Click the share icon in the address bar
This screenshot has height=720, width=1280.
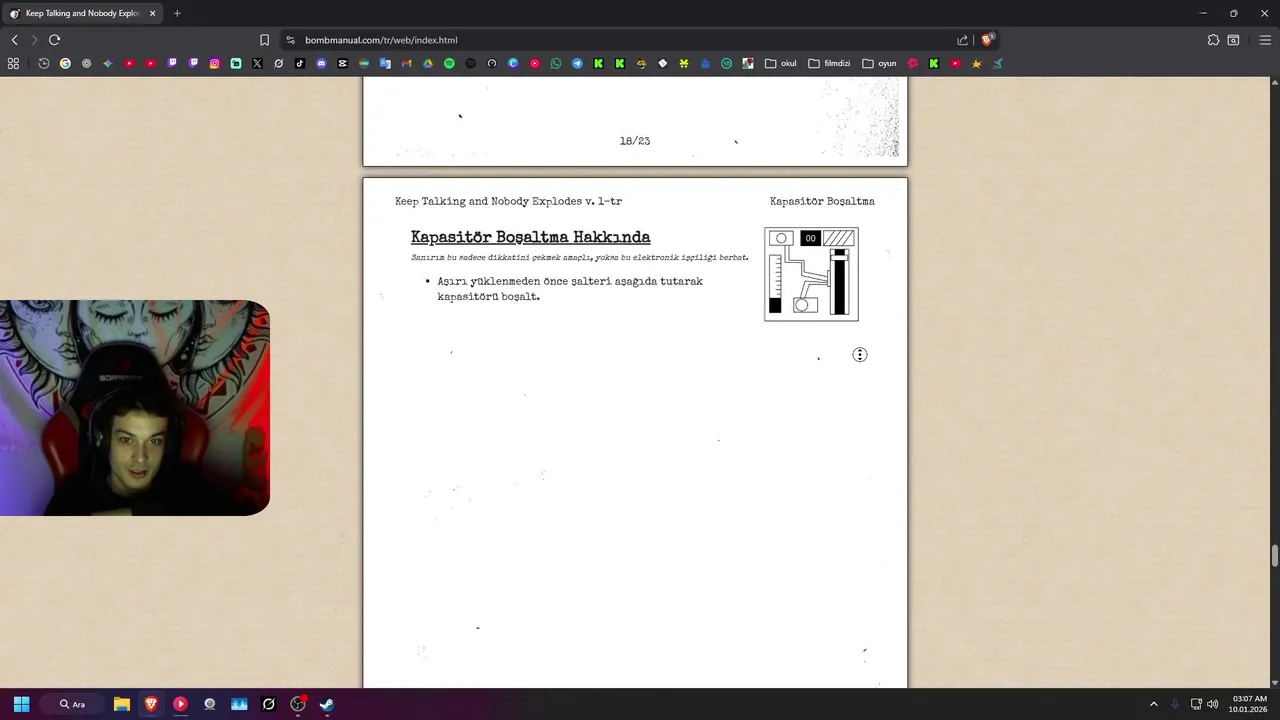pyautogui.click(x=962, y=40)
